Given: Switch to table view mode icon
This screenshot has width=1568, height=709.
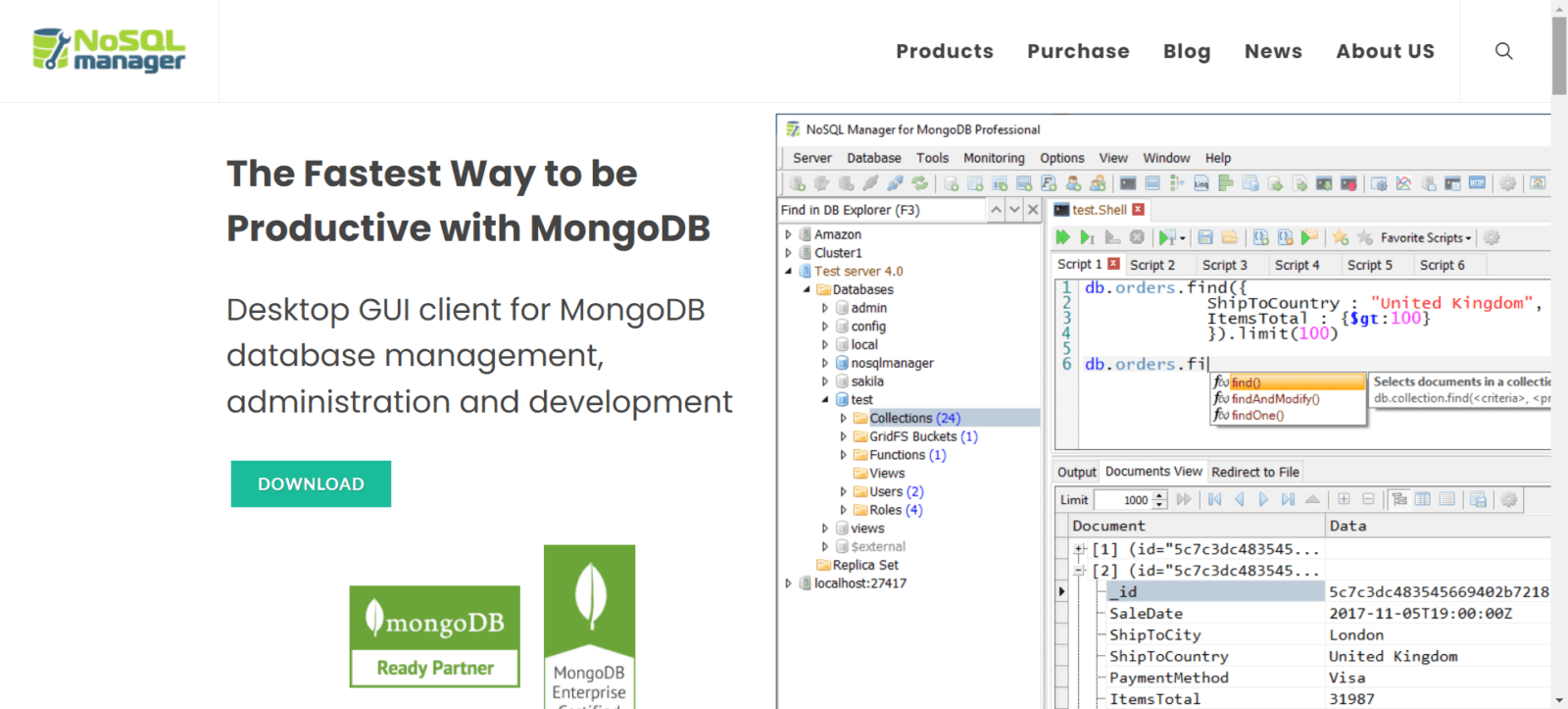Looking at the screenshot, I should [1423, 499].
